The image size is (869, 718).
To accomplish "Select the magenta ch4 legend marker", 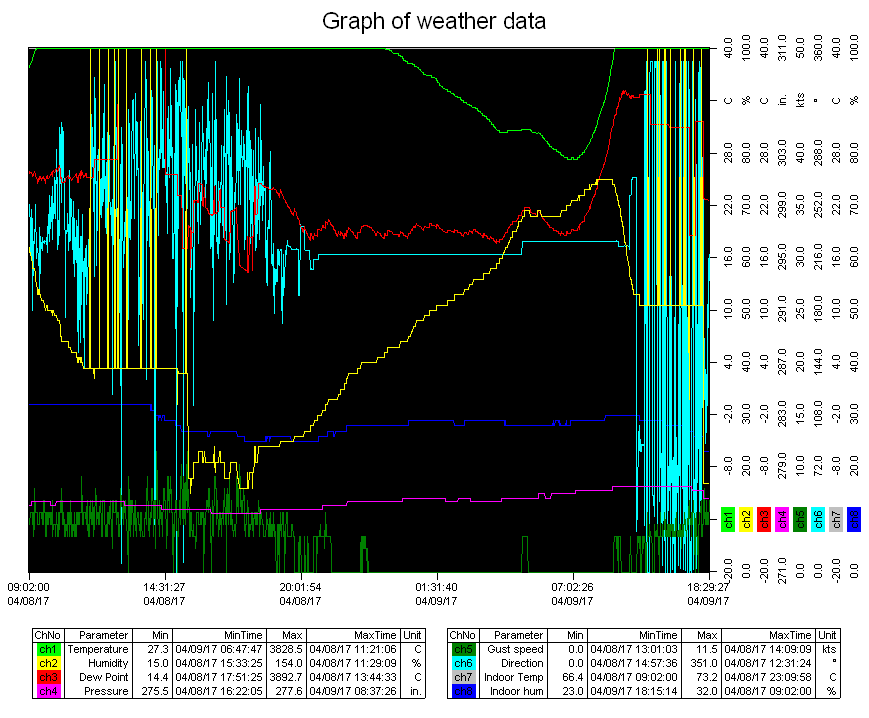I will 781,519.
